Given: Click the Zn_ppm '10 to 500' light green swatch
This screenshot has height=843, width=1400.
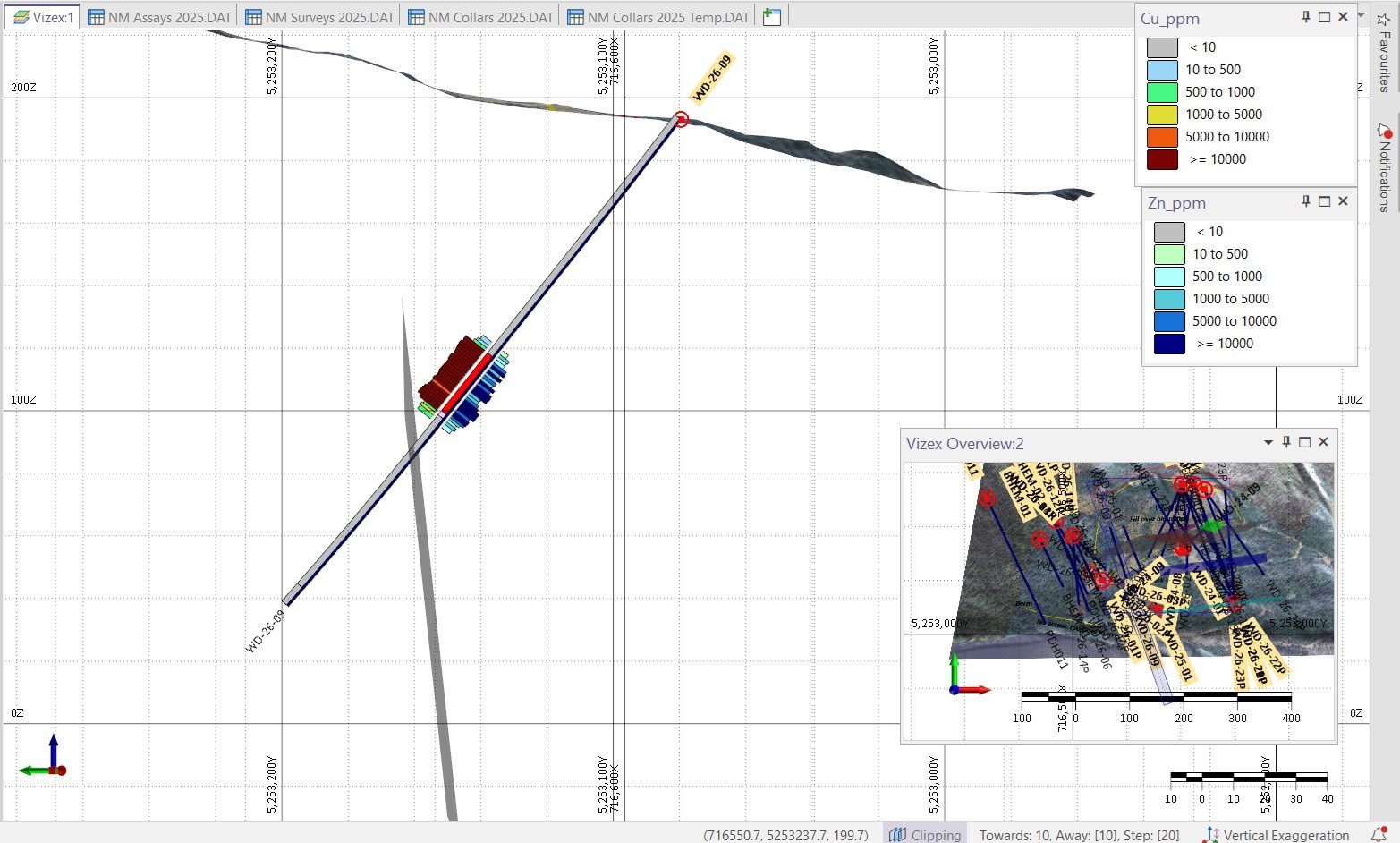Looking at the screenshot, I should [1169, 254].
